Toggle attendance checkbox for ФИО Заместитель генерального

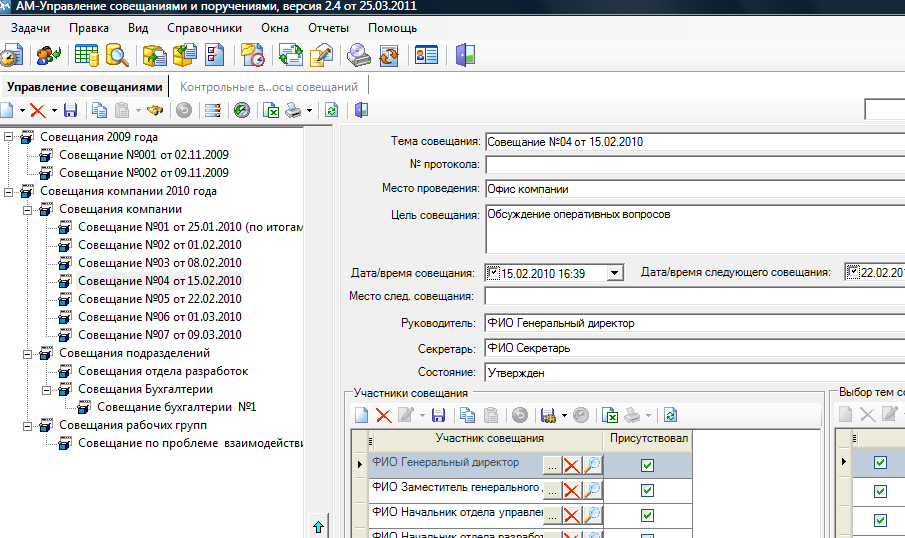[647, 490]
